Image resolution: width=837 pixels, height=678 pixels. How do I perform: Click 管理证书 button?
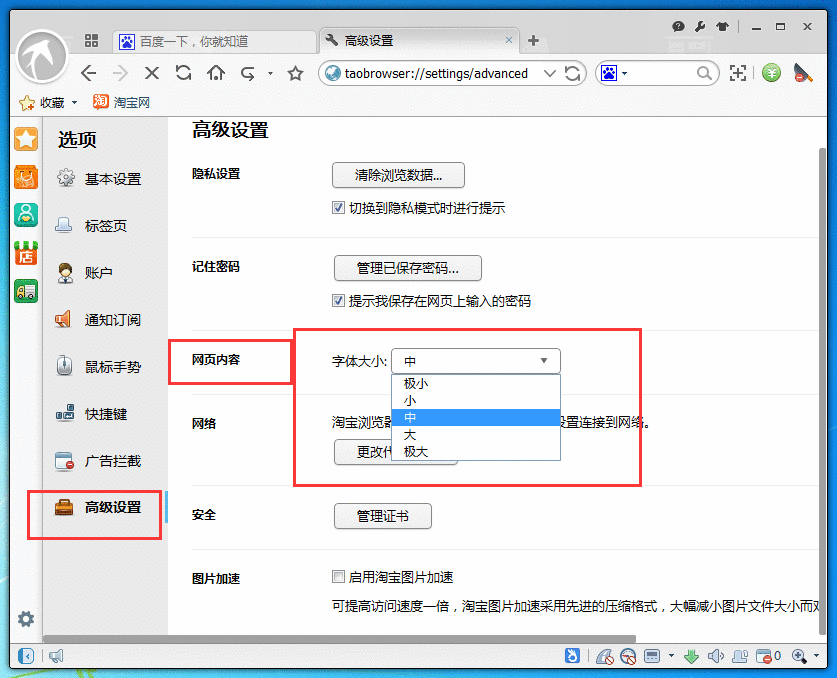point(383,516)
